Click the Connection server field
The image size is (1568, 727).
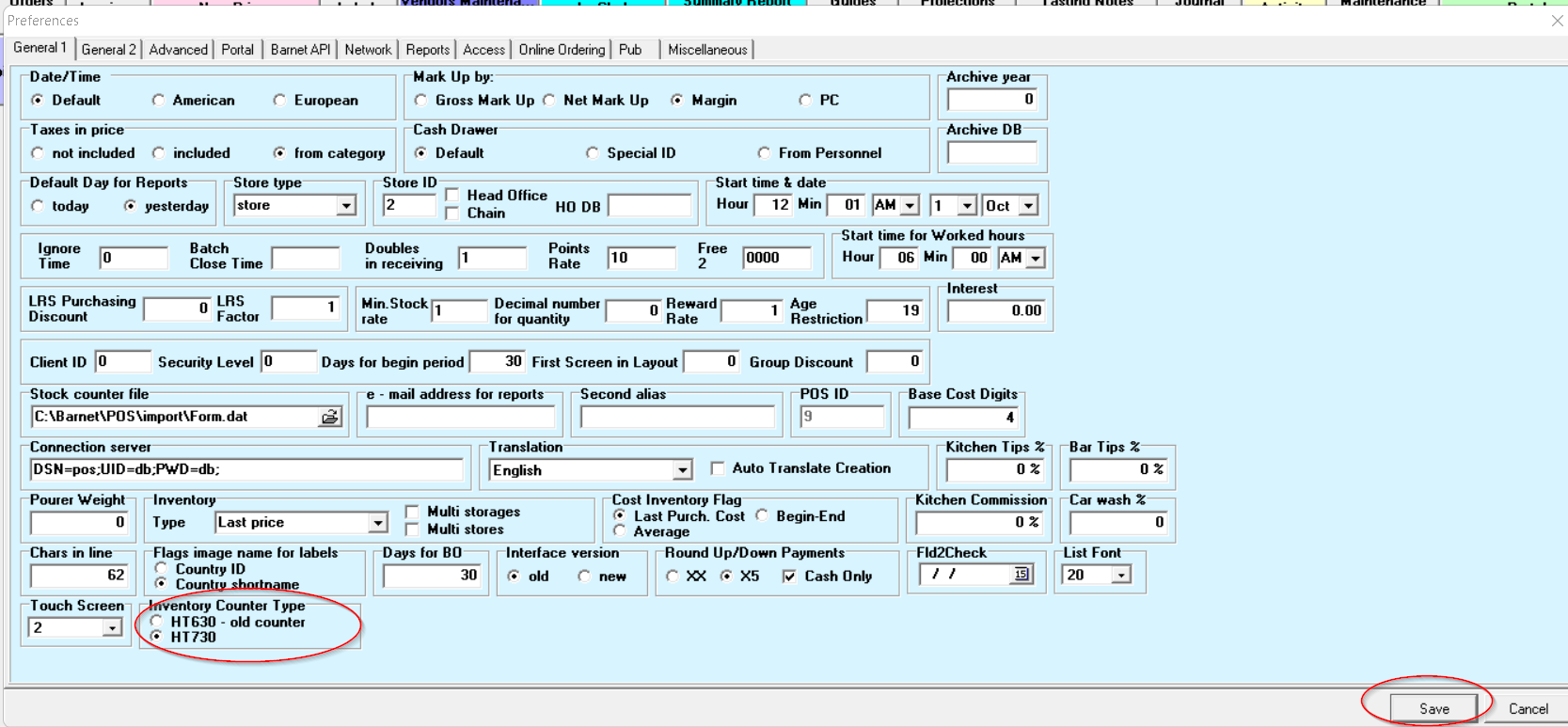247,469
